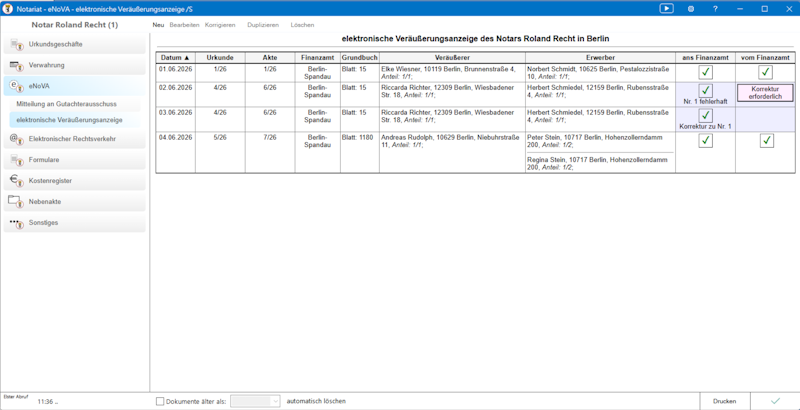
Task: Click the Grundbuch column header
Action: click(360, 58)
